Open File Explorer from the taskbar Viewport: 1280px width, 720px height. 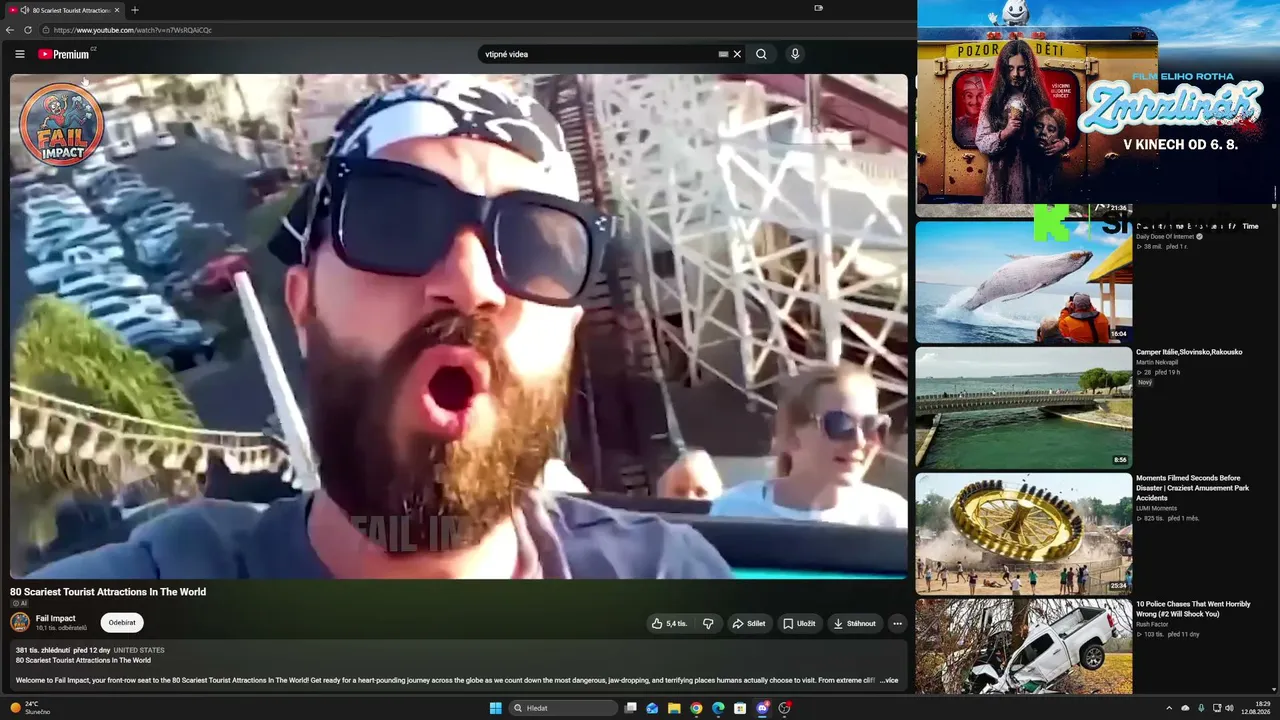674,708
